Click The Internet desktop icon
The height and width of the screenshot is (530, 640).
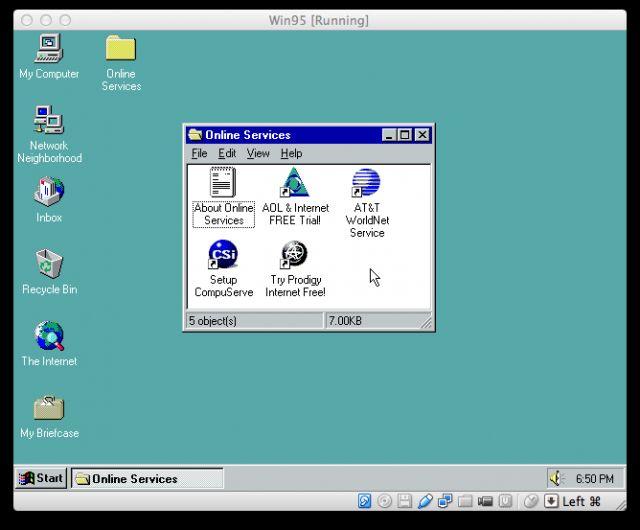point(48,336)
